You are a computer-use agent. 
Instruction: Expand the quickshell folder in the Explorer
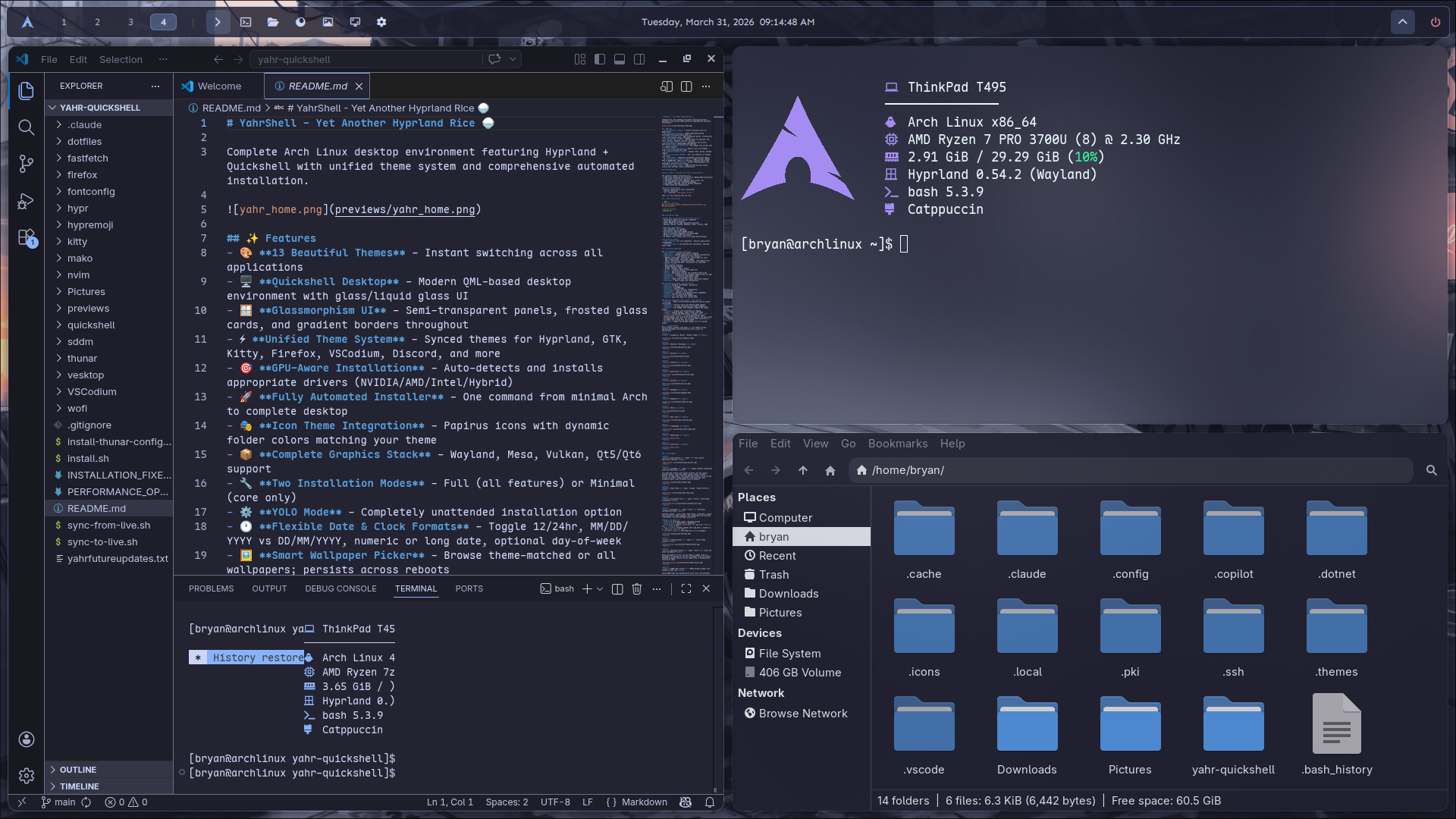point(110,325)
